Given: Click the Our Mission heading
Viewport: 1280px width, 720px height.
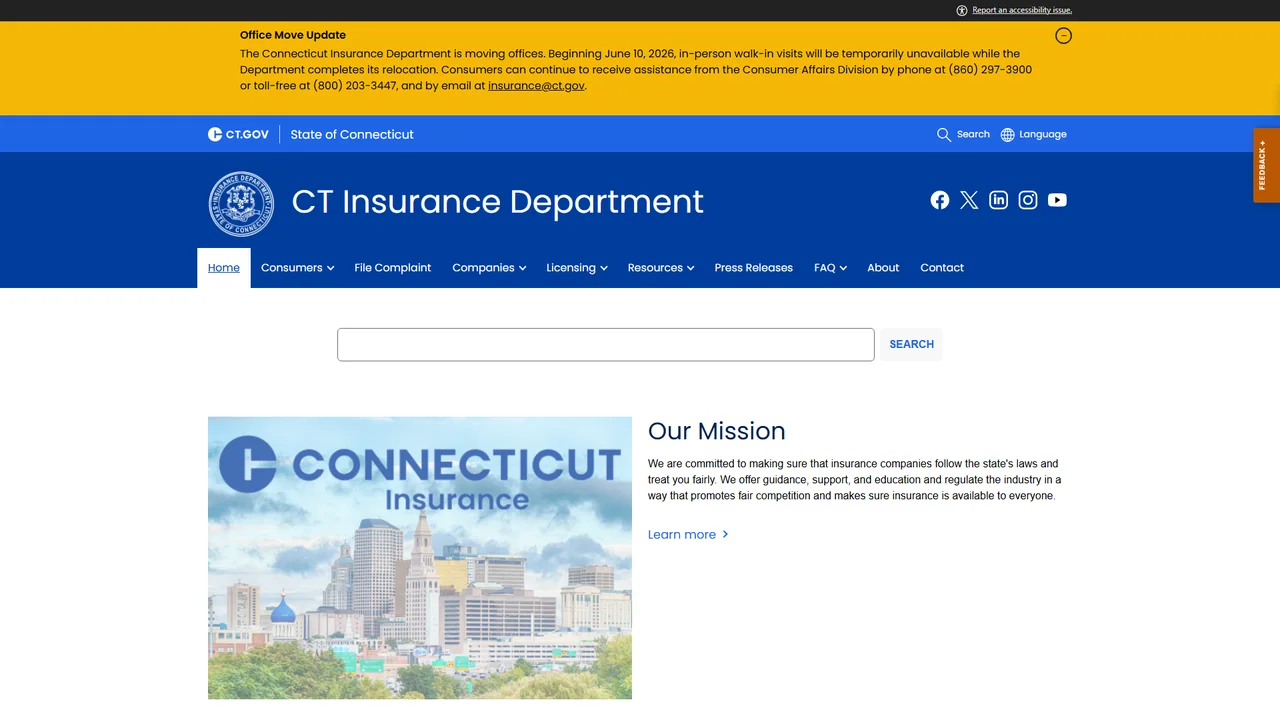Looking at the screenshot, I should (x=717, y=431).
